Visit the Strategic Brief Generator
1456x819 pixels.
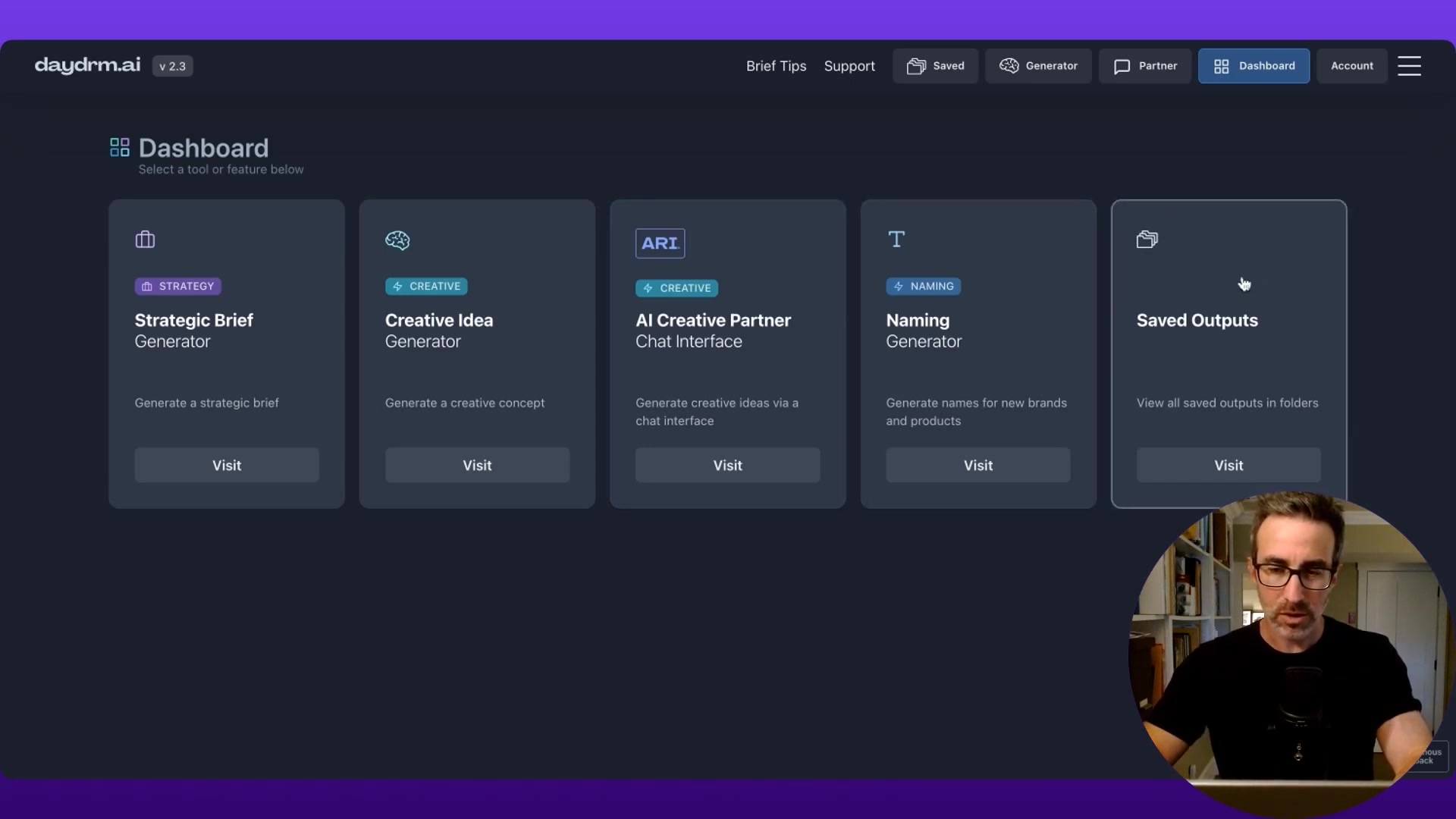point(227,465)
